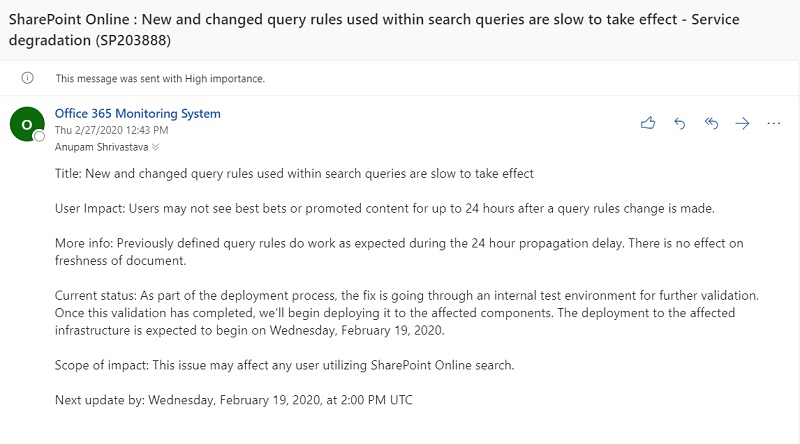
Task: Open Office 365 Monitoring System sender link
Action: [137, 114]
